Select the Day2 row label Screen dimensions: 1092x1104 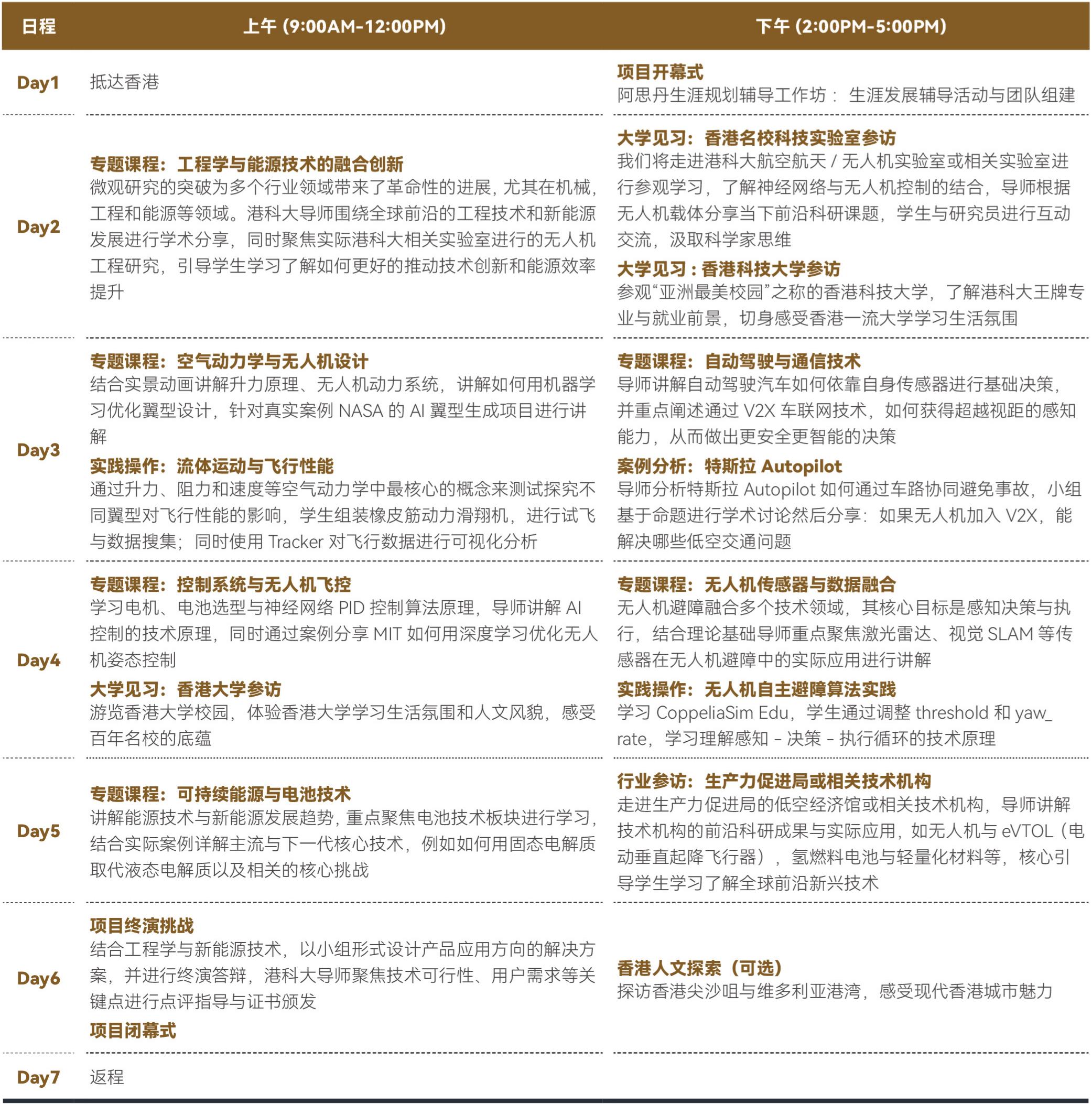coord(38,227)
